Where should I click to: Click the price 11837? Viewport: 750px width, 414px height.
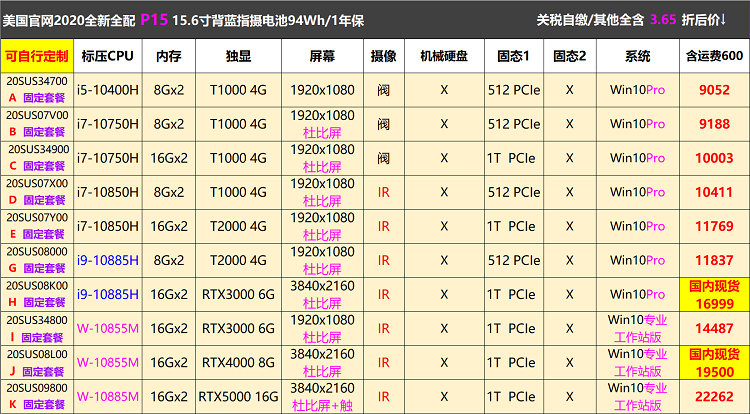tap(715, 260)
